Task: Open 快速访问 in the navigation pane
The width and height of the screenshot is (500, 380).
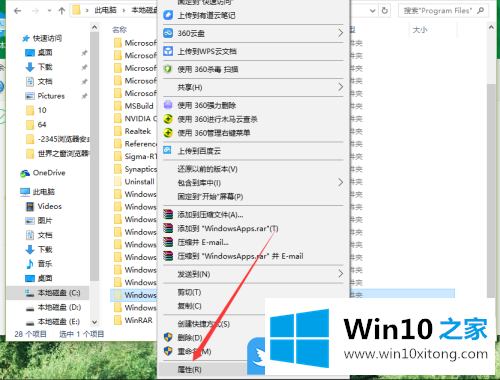Action: tap(47, 38)
